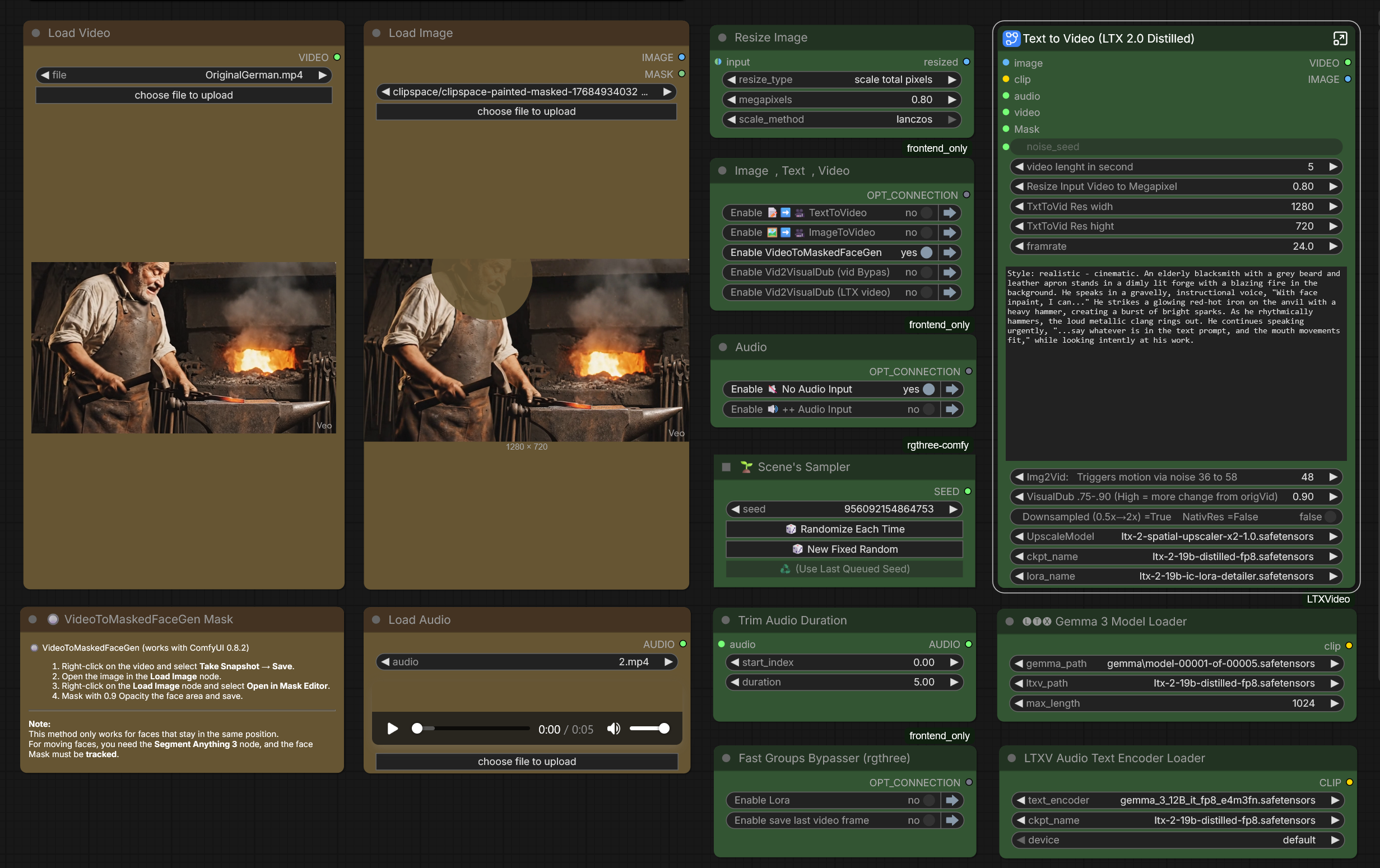Play the loaded audio clip
The height and width of the screenshot is (868, 1380).
click(x=393, y=729)
